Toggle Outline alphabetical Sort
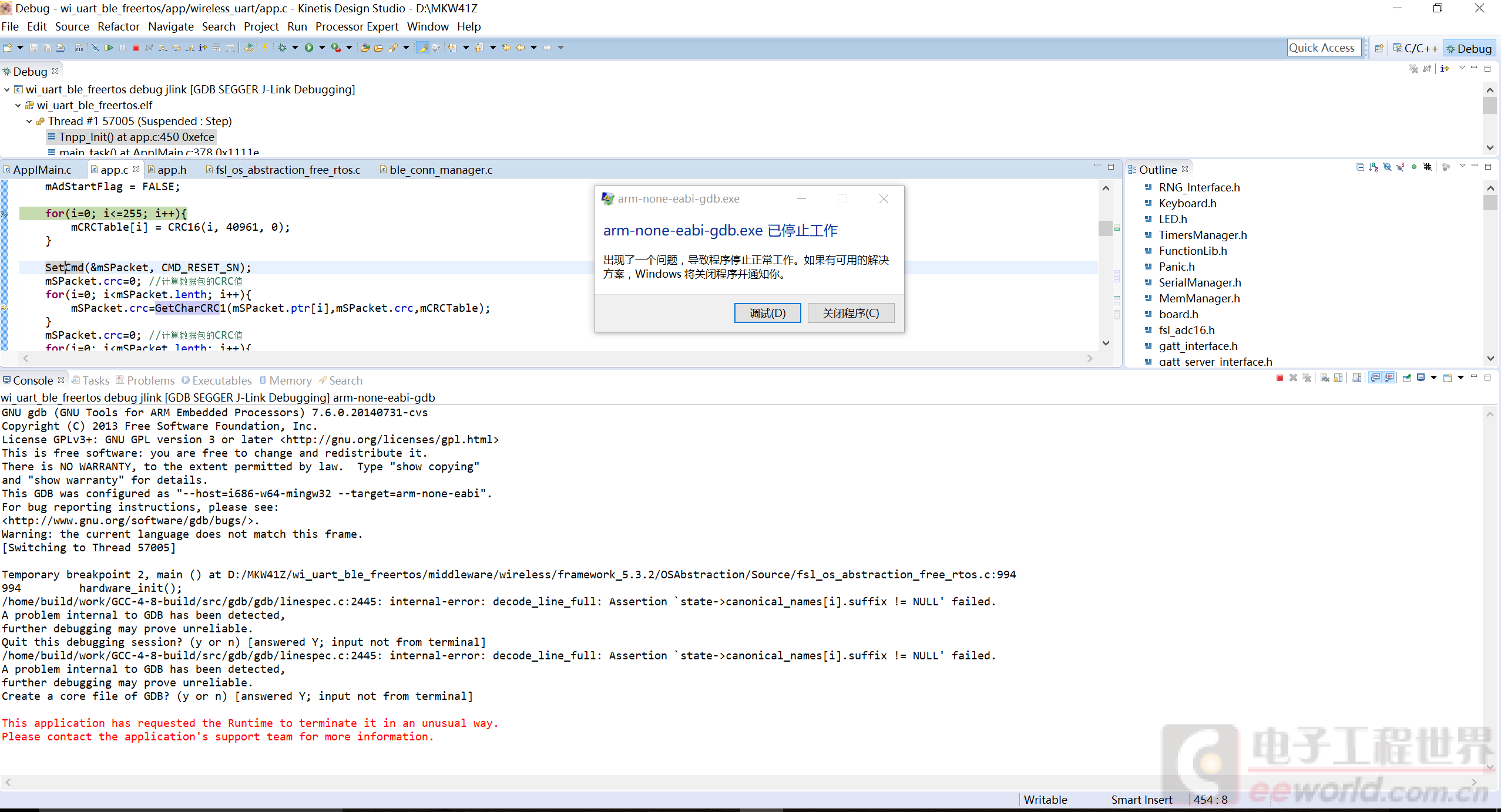This screenshot has width=1501, height=812. tap(1374, 167)
